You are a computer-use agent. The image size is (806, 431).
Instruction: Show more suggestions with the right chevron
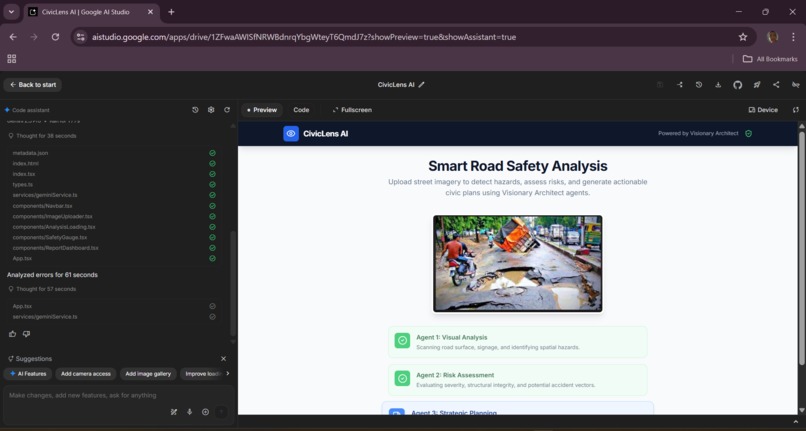pos(228,373)
